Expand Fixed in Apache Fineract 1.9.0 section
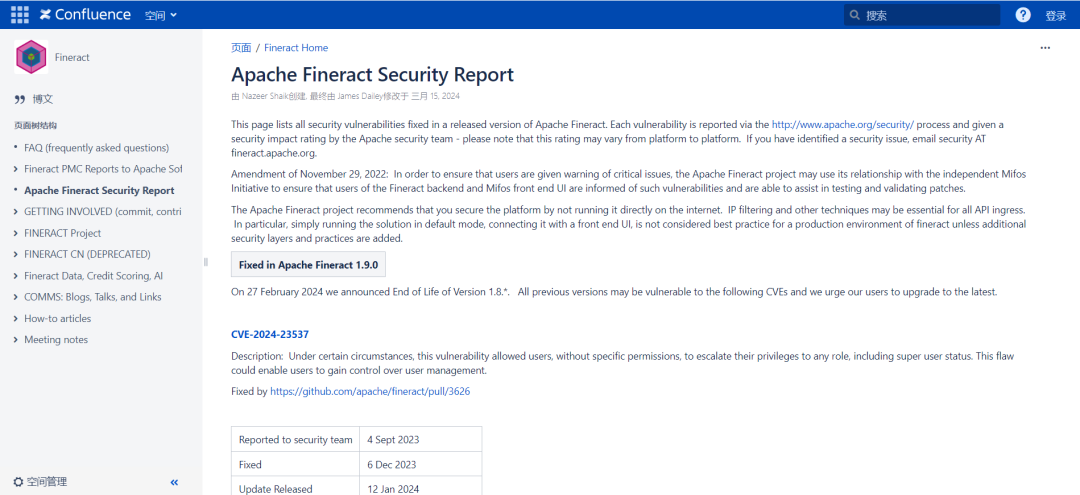The height and width of the screenshot is (495, 1080). (309, 264)
